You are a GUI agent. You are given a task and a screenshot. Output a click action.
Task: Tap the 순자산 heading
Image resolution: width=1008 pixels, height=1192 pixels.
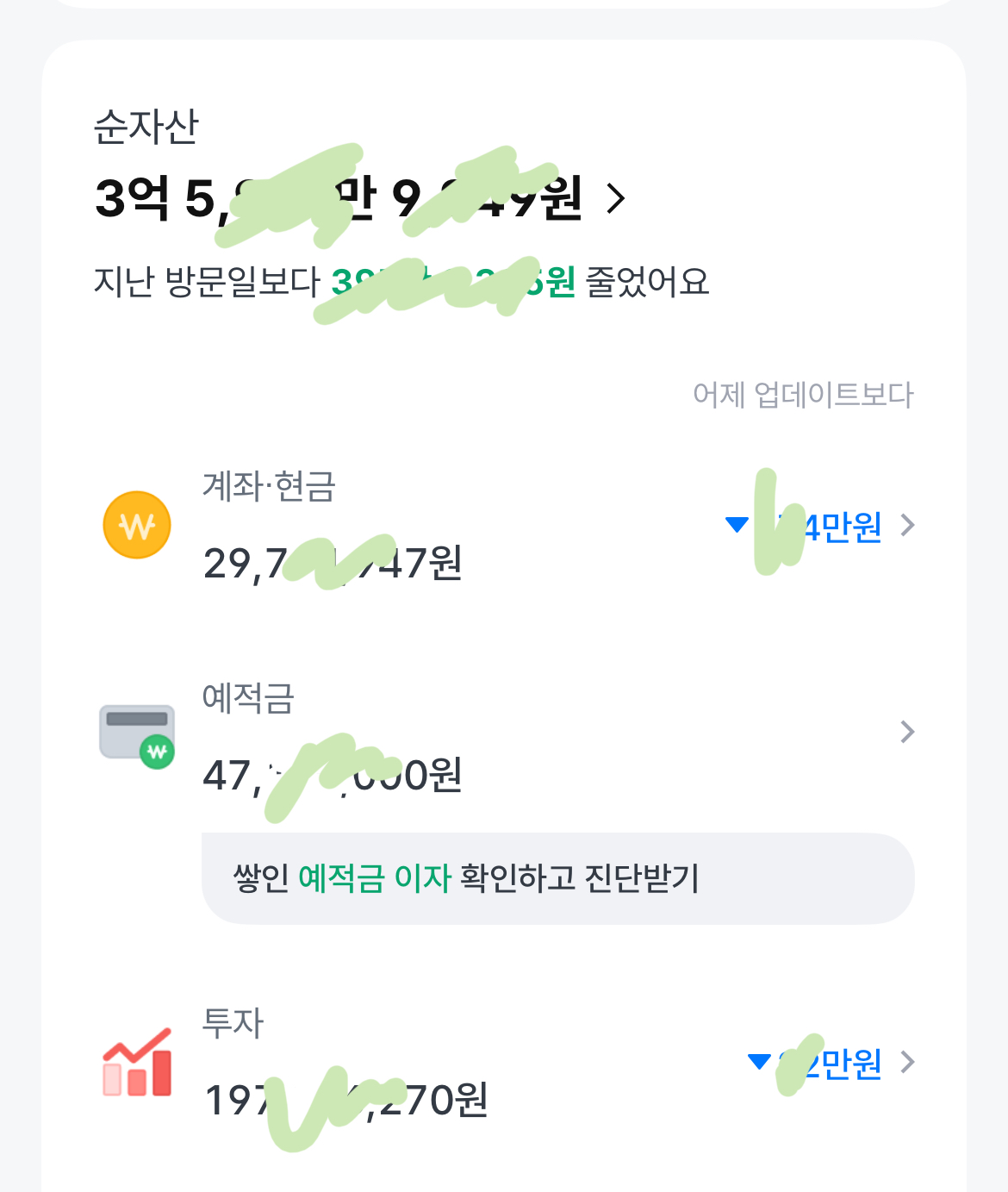[x=146, y=127]
